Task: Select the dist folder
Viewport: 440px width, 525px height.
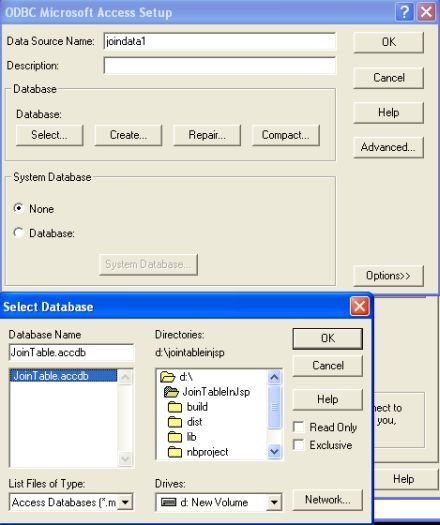Action: [x=194, y=422]
